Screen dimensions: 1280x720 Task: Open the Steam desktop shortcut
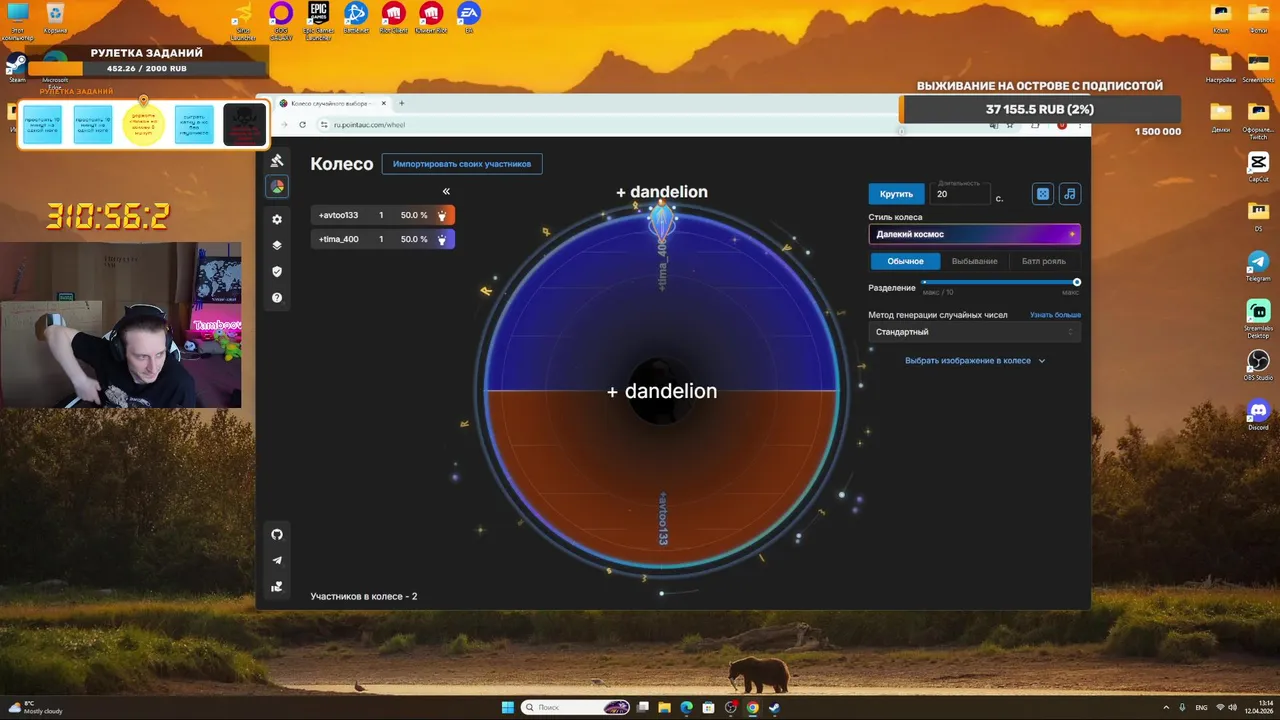(17, 69)
